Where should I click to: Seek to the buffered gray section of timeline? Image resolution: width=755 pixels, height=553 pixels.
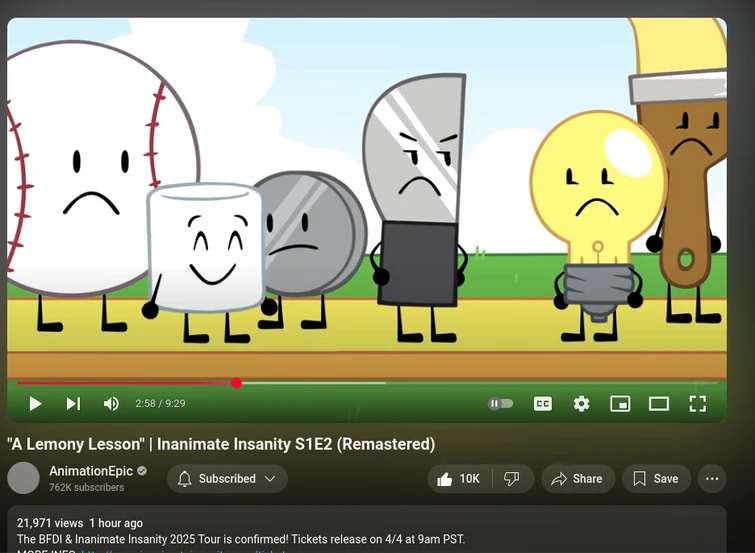(313, 383)
